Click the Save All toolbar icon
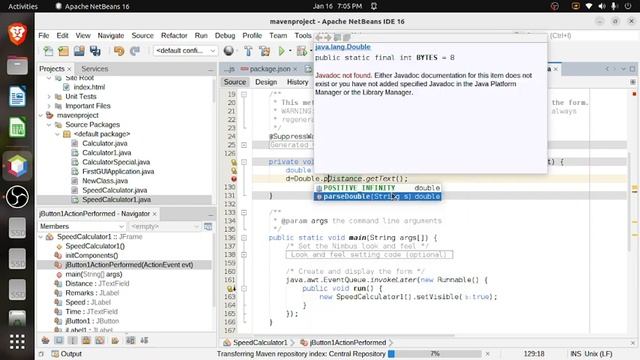Image resolution: width=640 pixels, height=360 pixels. [x=95, y=51]
